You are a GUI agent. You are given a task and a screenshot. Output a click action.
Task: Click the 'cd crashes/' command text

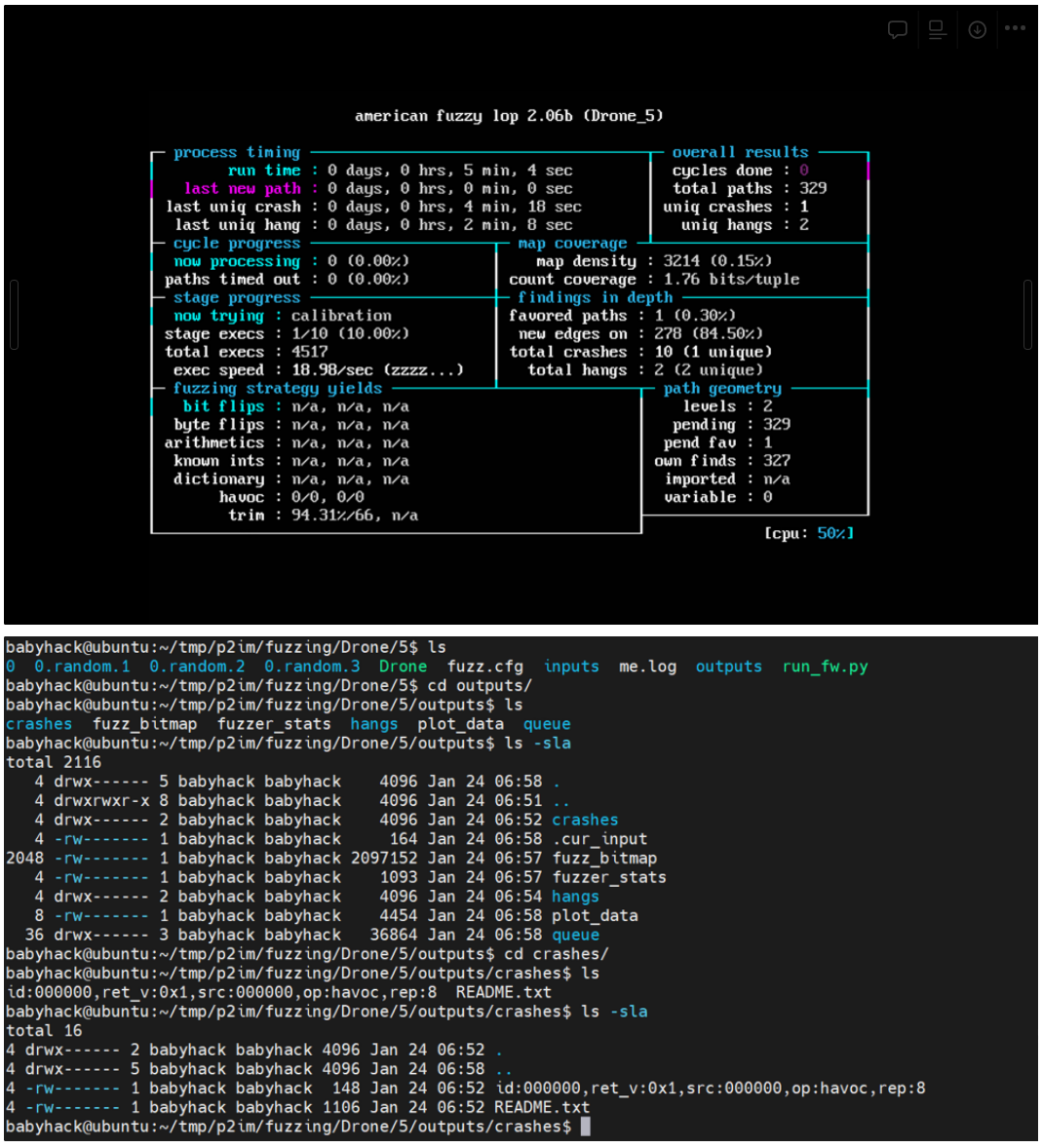point(556,955)
